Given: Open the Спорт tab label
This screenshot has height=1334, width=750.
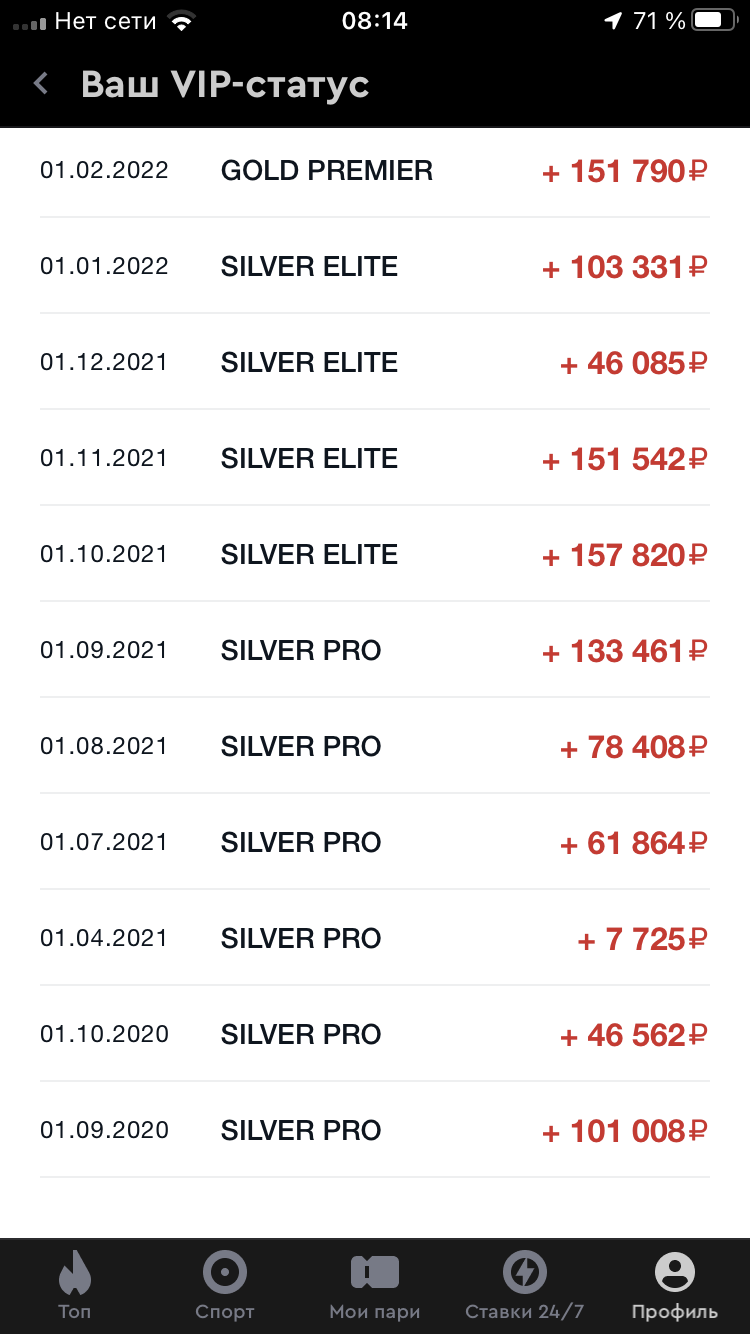Looking at the screenshot, I should pyautogui.click(x=225, y=1312).
